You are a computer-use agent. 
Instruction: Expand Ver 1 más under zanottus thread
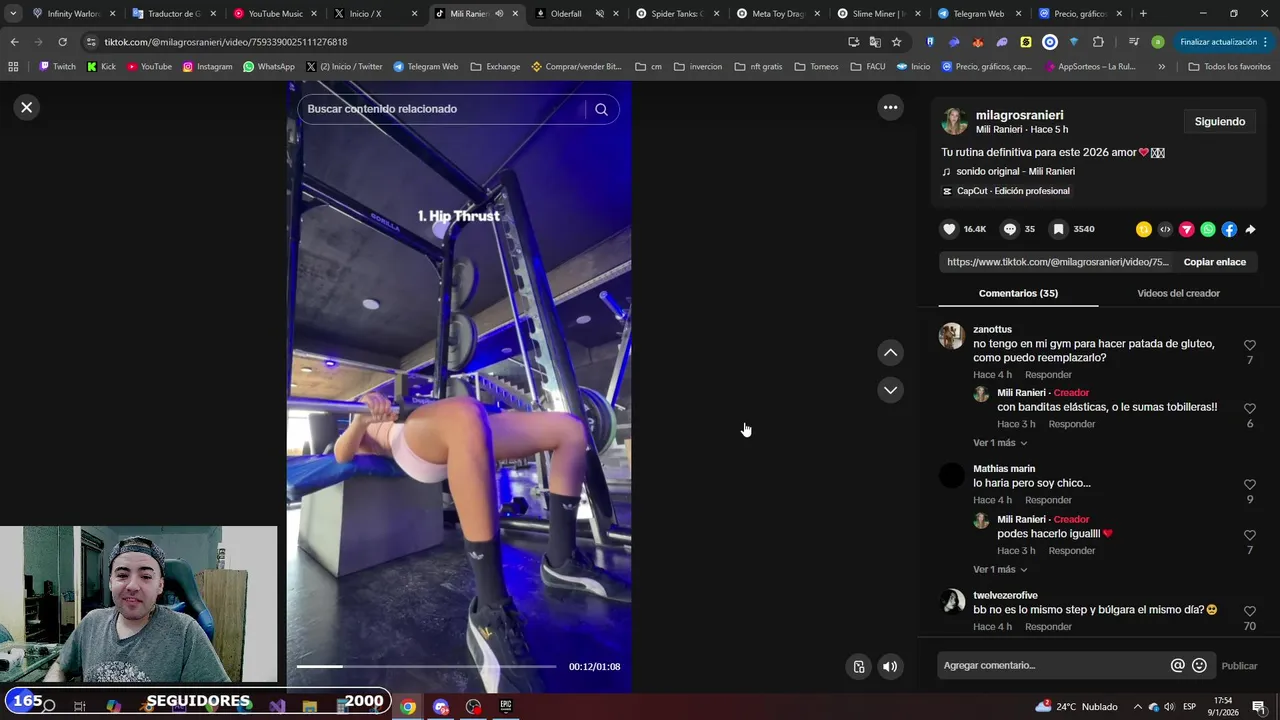(1000, 443)
